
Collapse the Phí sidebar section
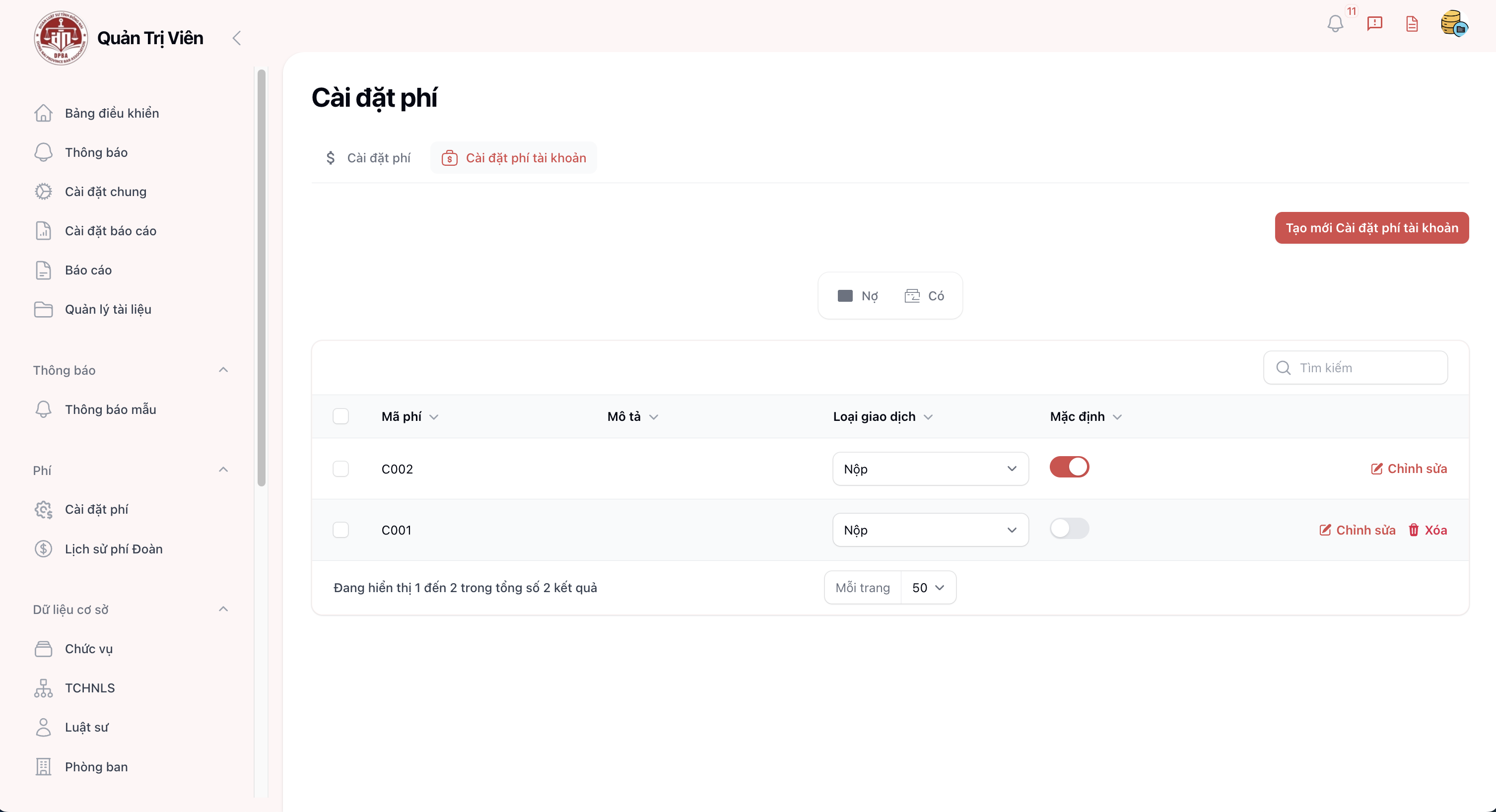223,470
